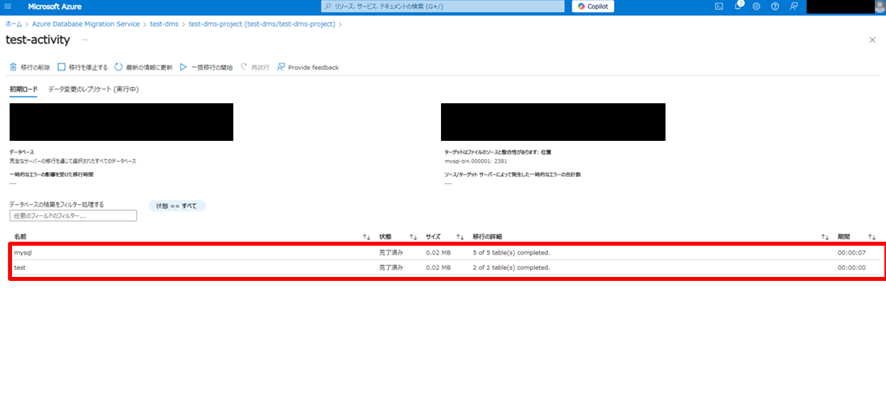Viewport: 886px width, 401px height.
Task: Sort by the 名前 column arrows
Action: [366, 237]
